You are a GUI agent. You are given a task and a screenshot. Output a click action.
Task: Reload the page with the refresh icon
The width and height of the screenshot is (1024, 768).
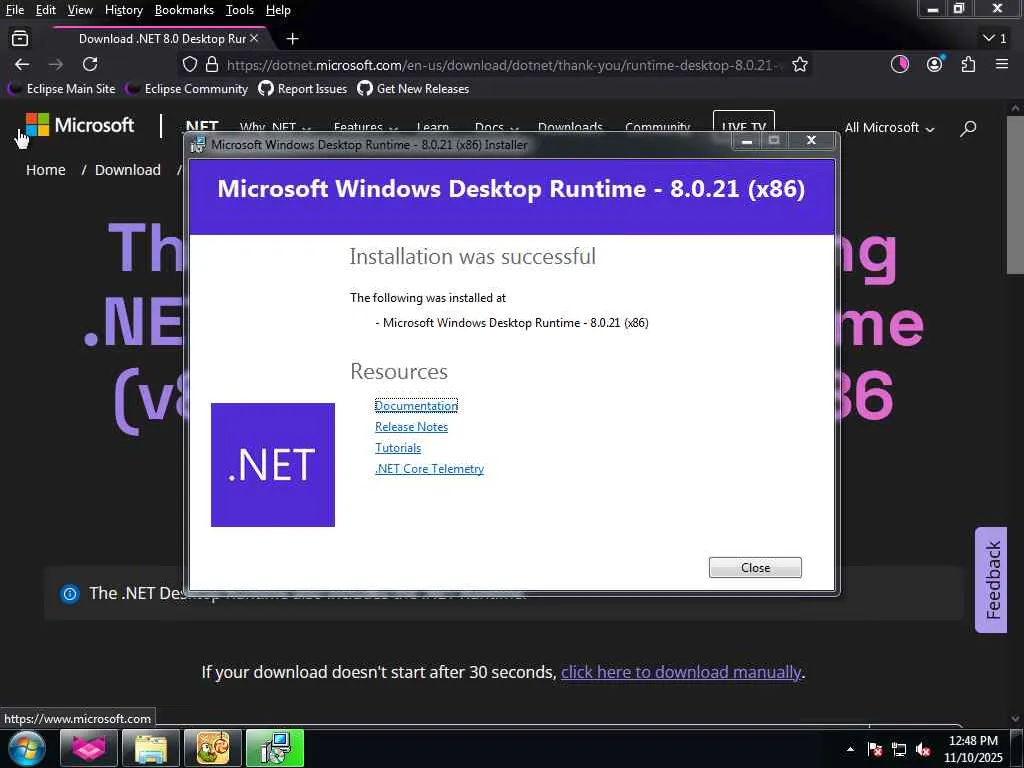[x=90, y=64]
